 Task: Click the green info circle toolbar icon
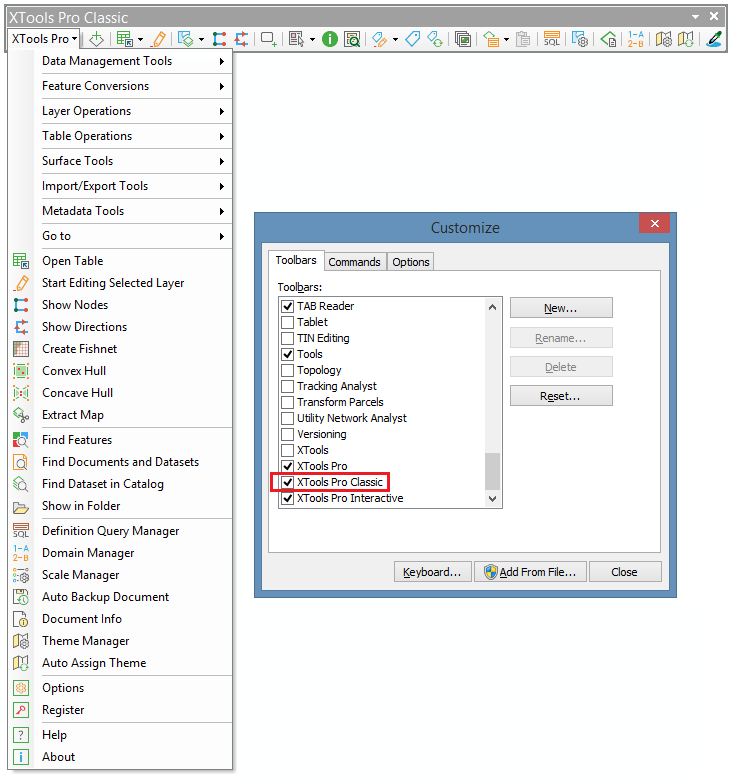tap(329, 39)
